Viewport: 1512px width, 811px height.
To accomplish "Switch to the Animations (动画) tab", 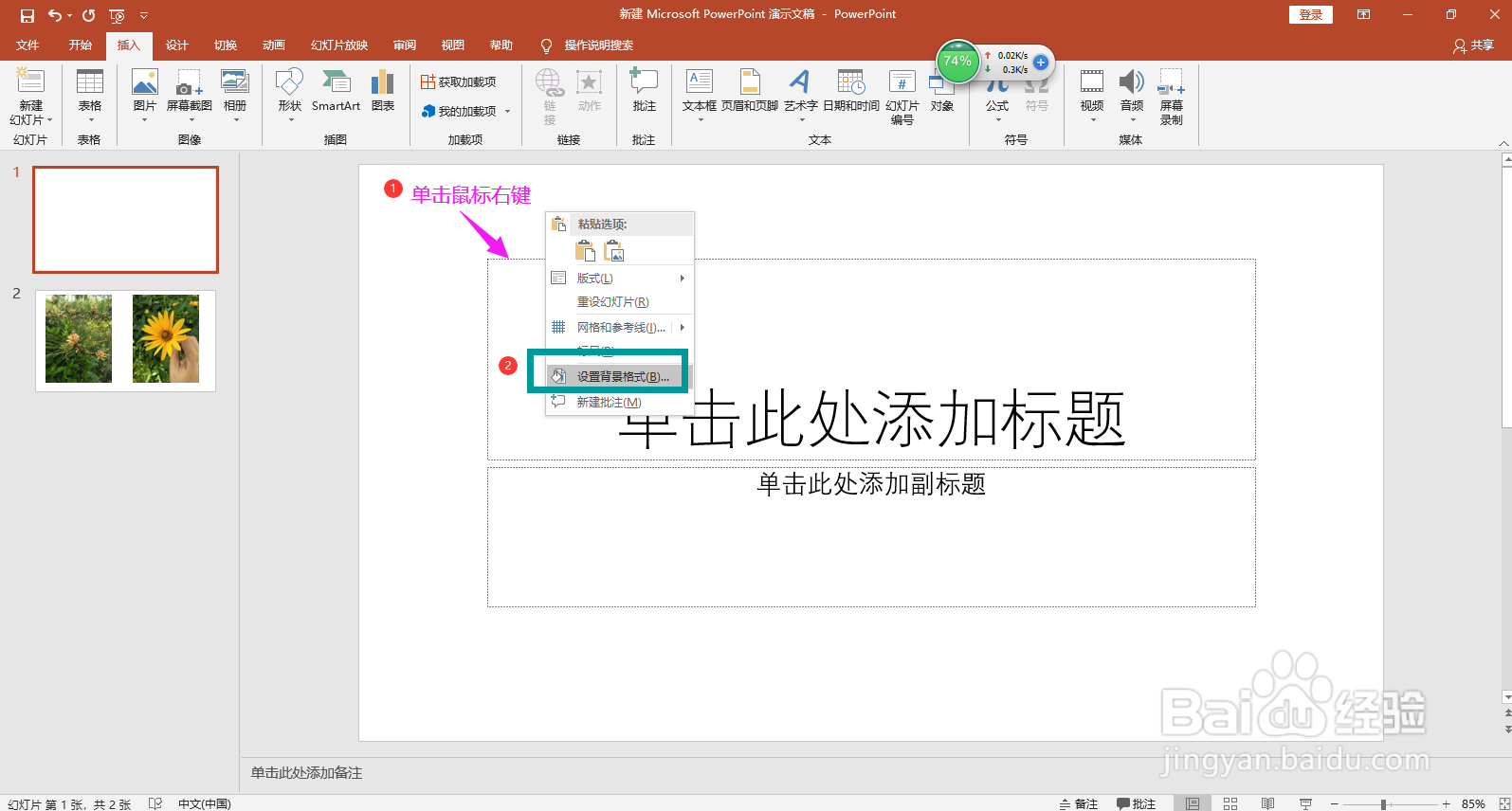I will 273,45.
